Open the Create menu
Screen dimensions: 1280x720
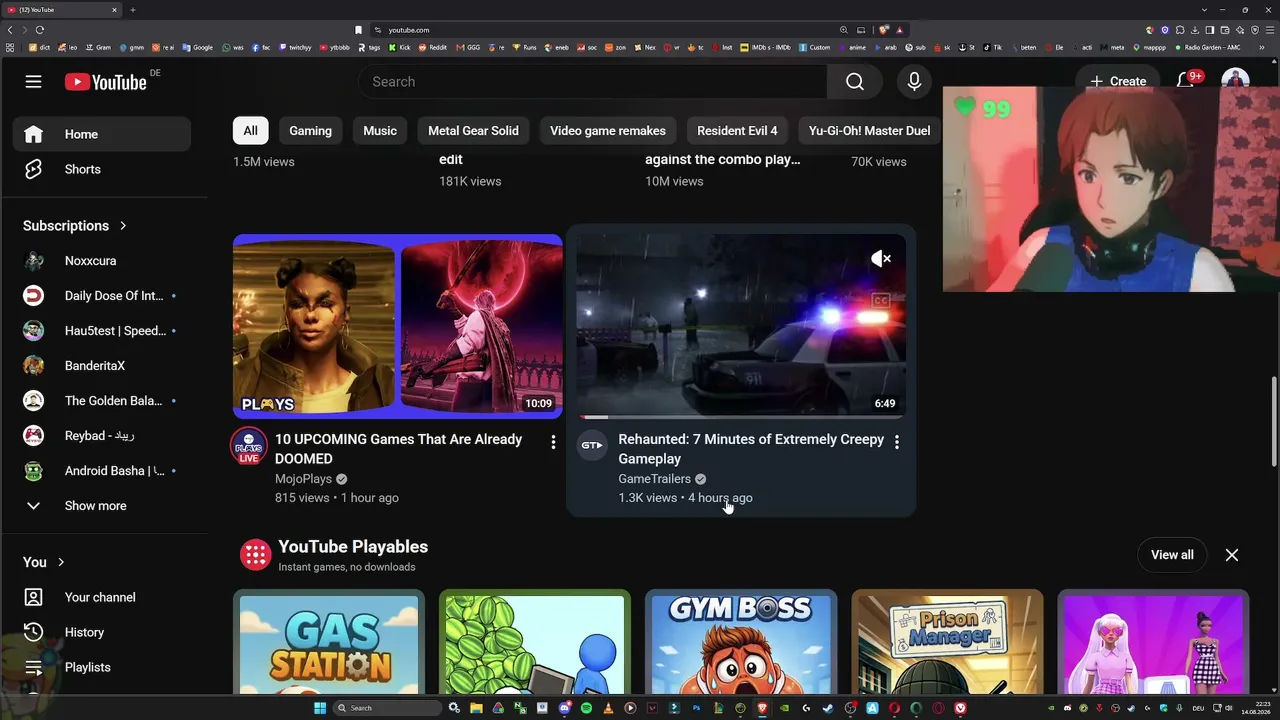click(1118, 82)
